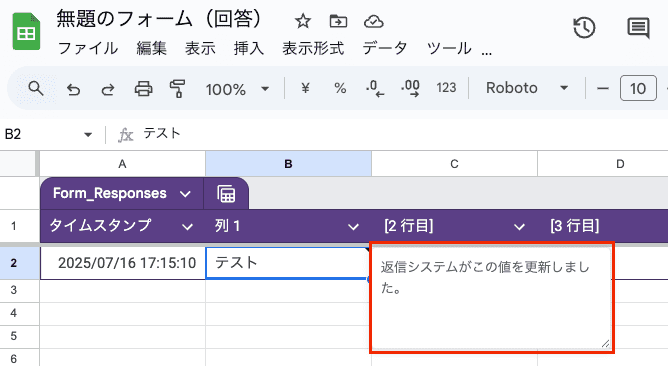Redo the last action
668x366 pixels.
(108, 89)
